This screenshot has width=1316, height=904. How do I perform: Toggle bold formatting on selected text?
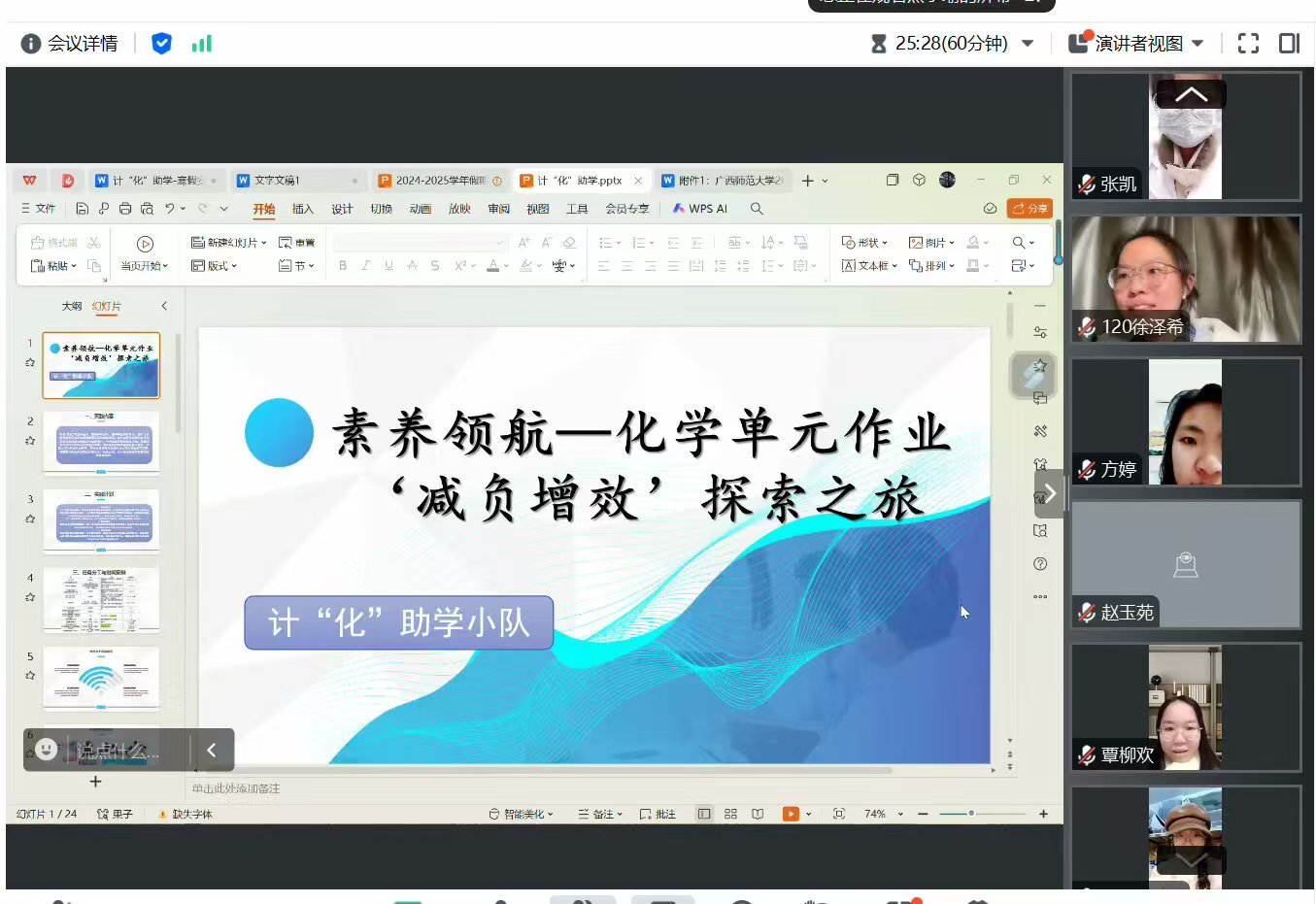pos(342,266)
